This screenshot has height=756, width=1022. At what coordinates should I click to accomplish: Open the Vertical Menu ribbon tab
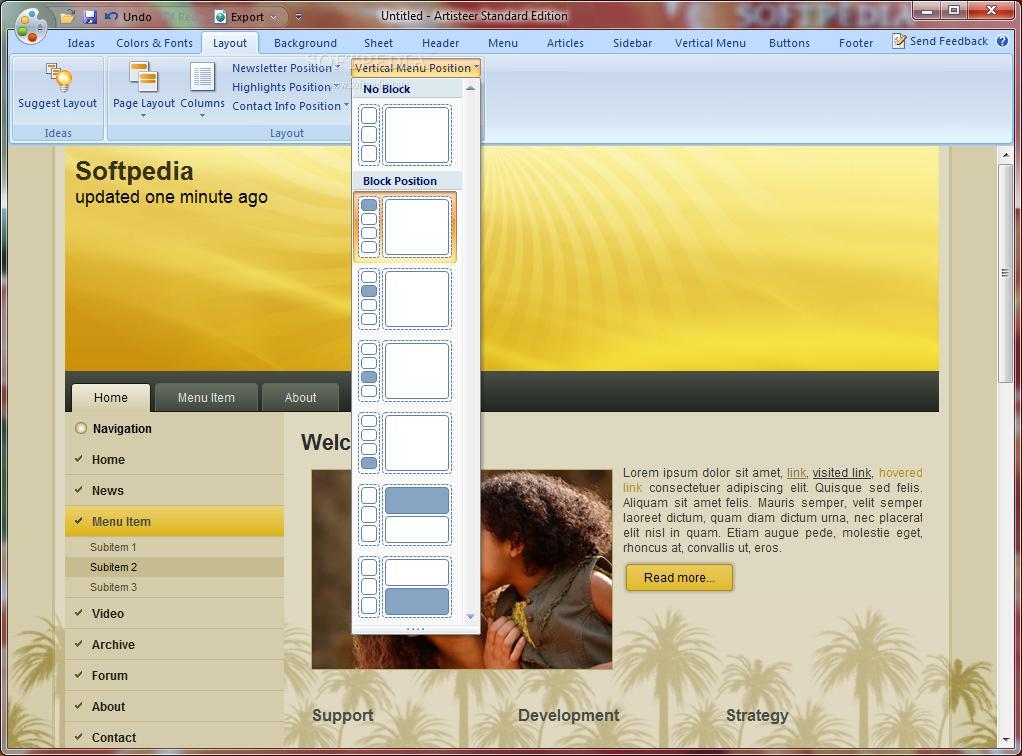709,43
